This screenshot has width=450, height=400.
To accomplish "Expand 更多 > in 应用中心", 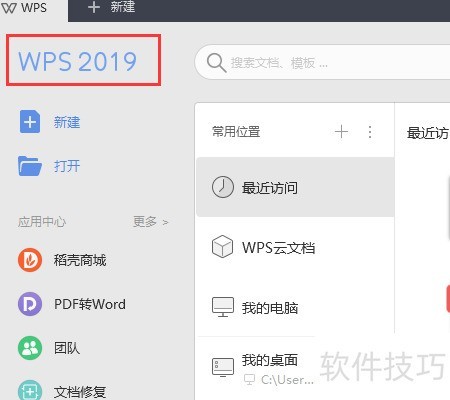I will 151,222.
